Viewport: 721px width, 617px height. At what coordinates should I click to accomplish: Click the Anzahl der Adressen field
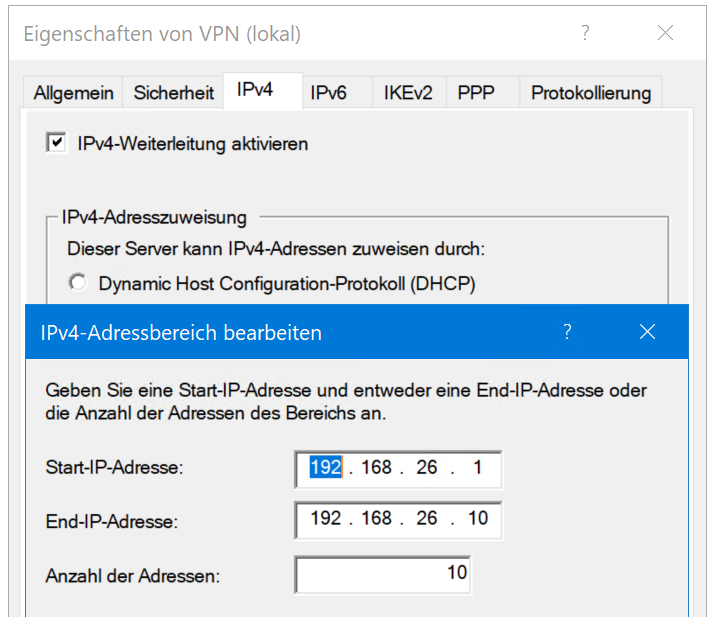[383, 574]
